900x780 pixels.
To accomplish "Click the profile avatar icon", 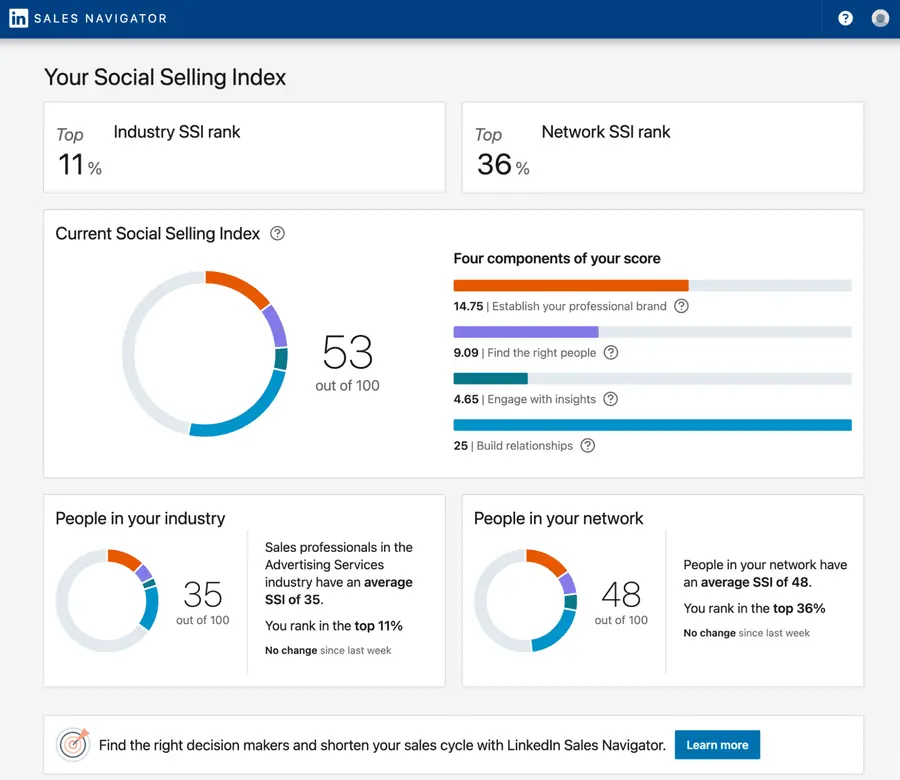I will coord(881,18).
